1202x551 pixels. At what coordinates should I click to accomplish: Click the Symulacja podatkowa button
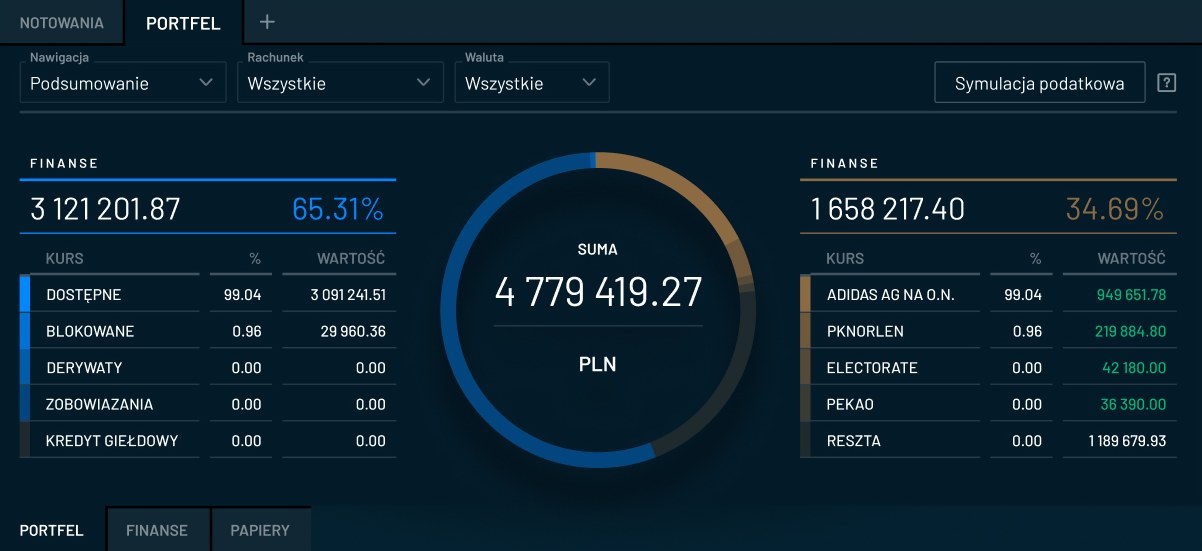coord(1039,83)
